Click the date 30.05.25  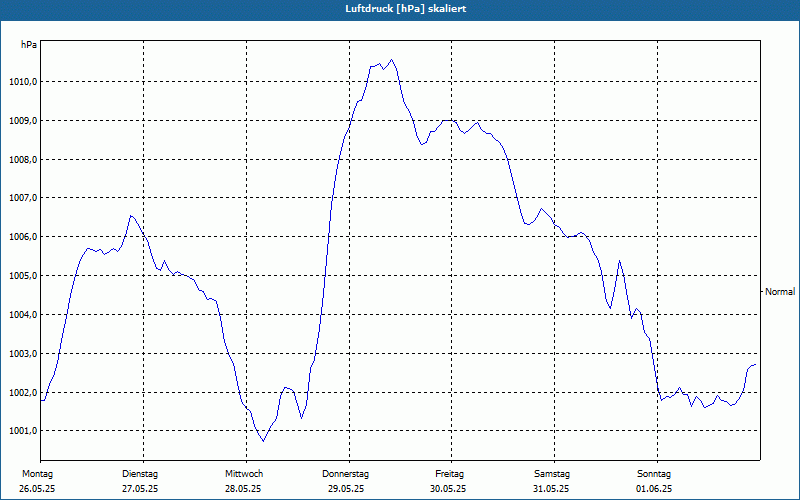[x=448, y=489]
